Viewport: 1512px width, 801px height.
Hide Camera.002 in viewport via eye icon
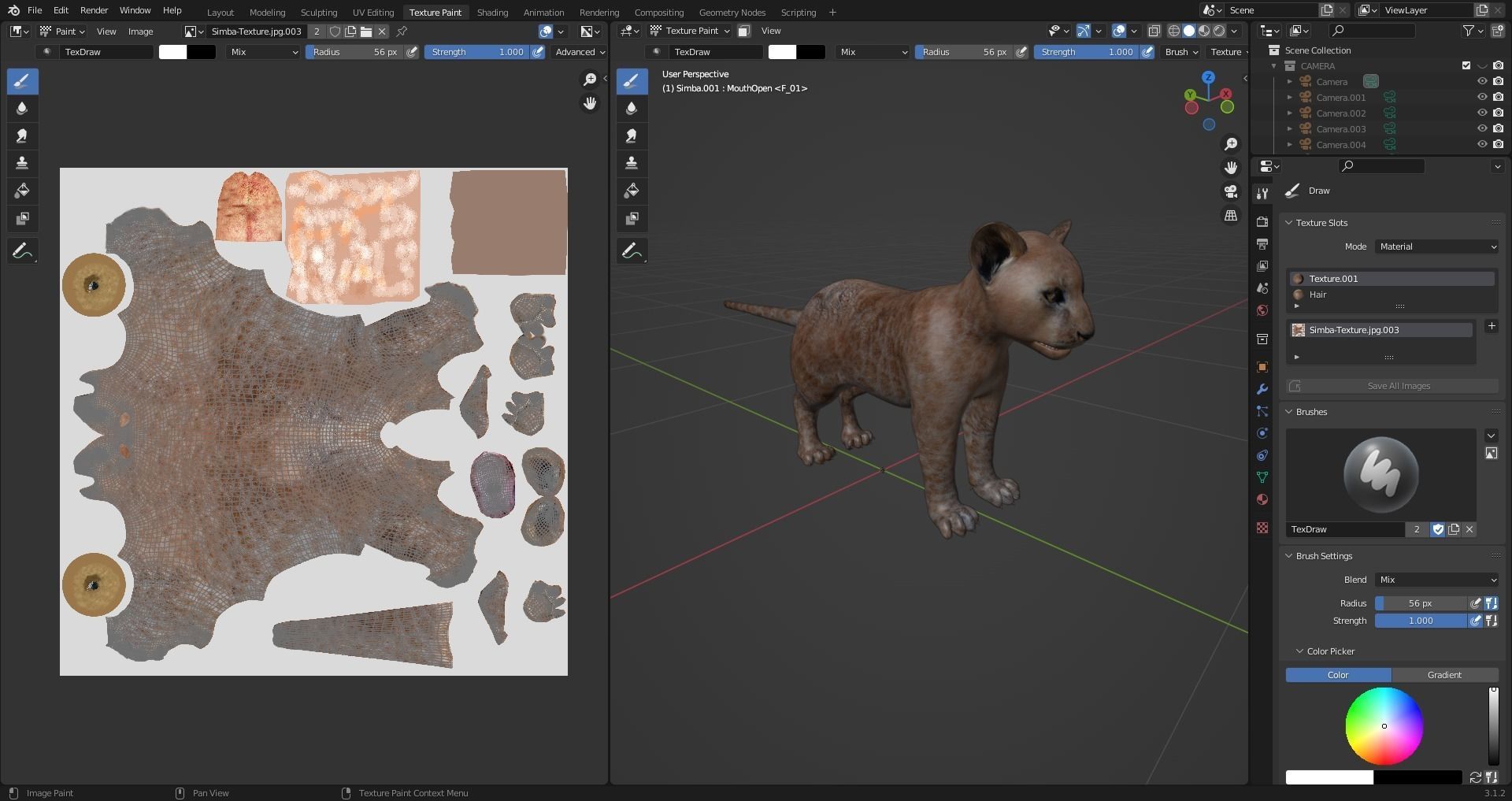point(1482,113)
